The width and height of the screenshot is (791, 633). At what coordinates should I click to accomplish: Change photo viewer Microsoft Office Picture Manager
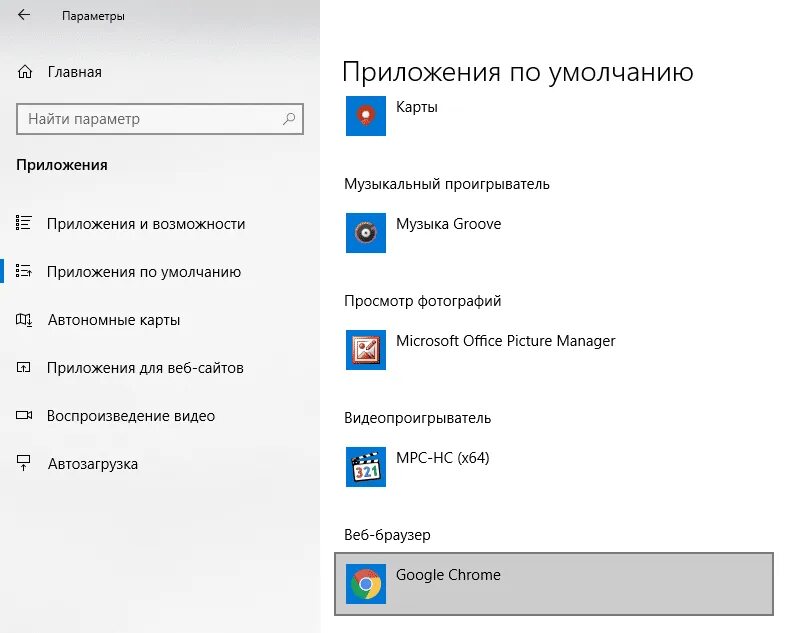554,350
